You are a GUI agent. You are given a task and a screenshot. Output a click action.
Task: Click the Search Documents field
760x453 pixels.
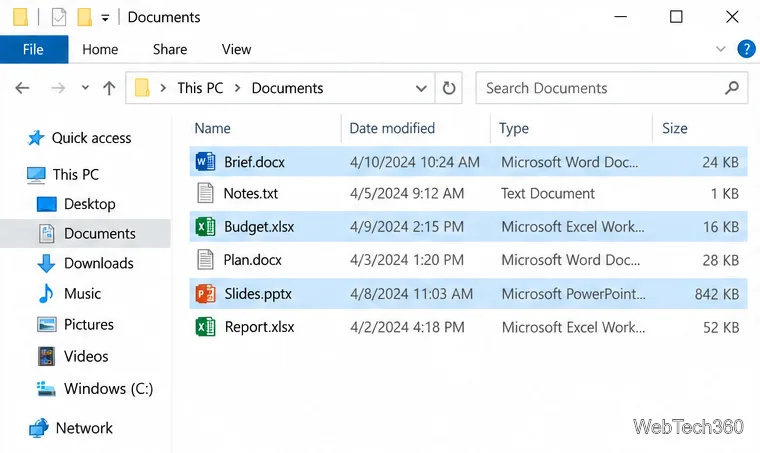[x=612, y=88]
